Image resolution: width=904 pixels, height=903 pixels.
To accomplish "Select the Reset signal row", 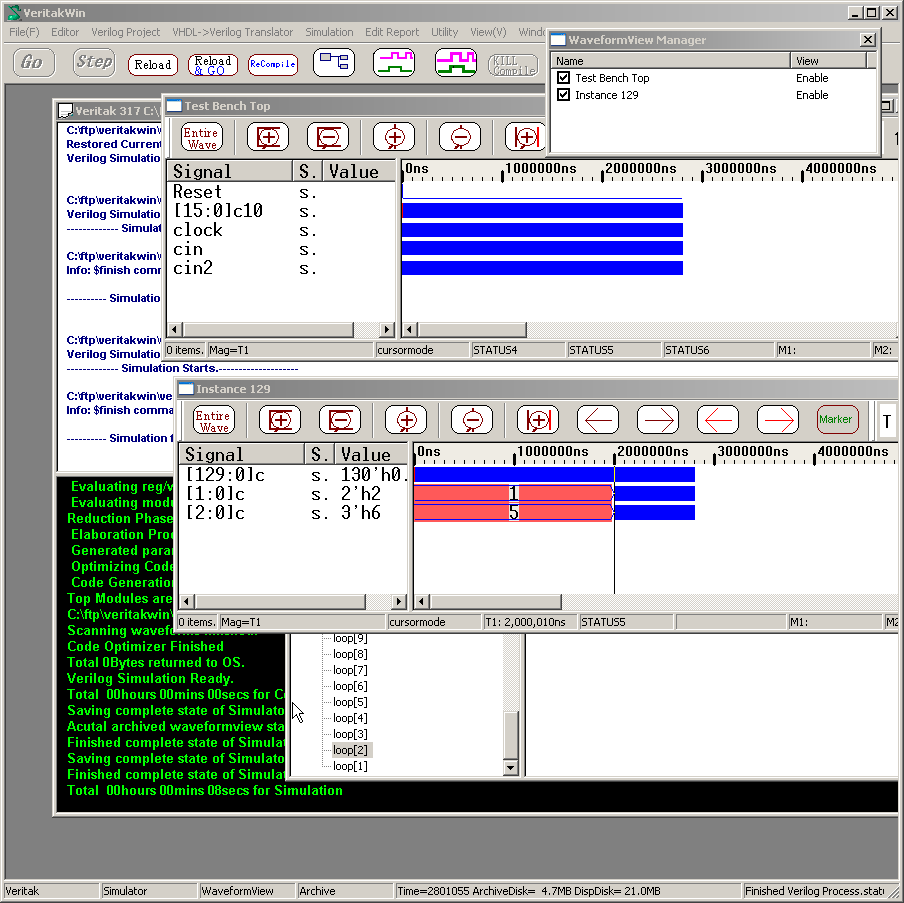I will tap(281, 192).
